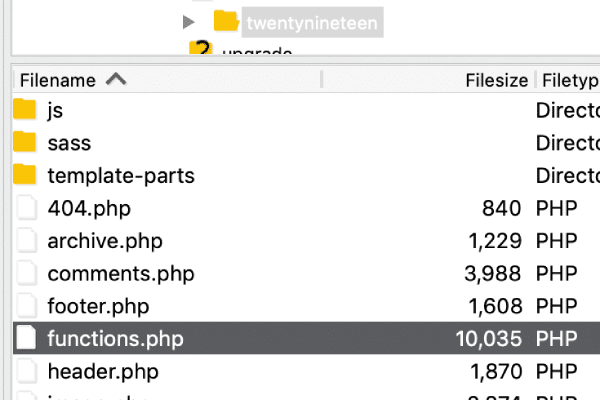Screen dimensions: 600x400
Task: Click the footer.php file icon
Action: click(26, 305)
